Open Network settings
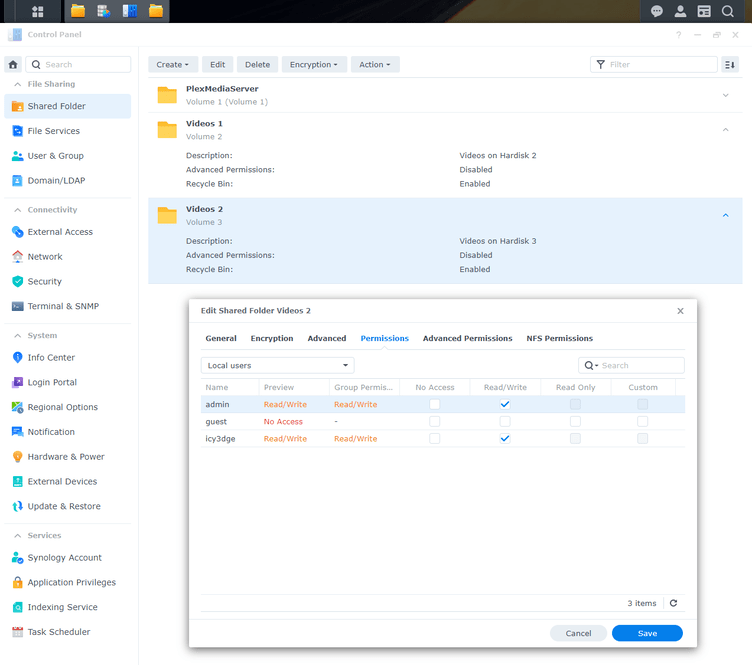Image resolution: width=752 pixels, height=665 pixels. point(68,257)
